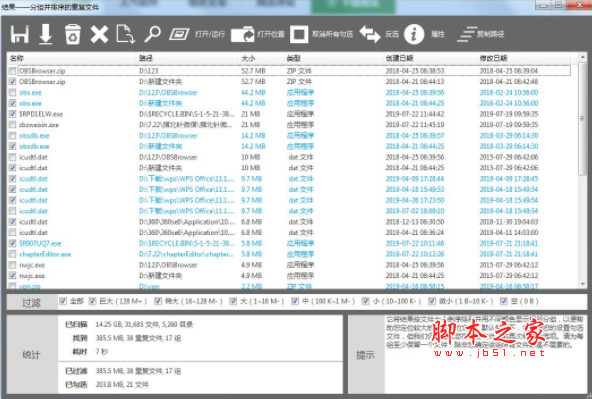Toggle the zbzweixin.exe row checkbox
The width and height of the screenshot is (592, 399).
(x=12, y=125)
